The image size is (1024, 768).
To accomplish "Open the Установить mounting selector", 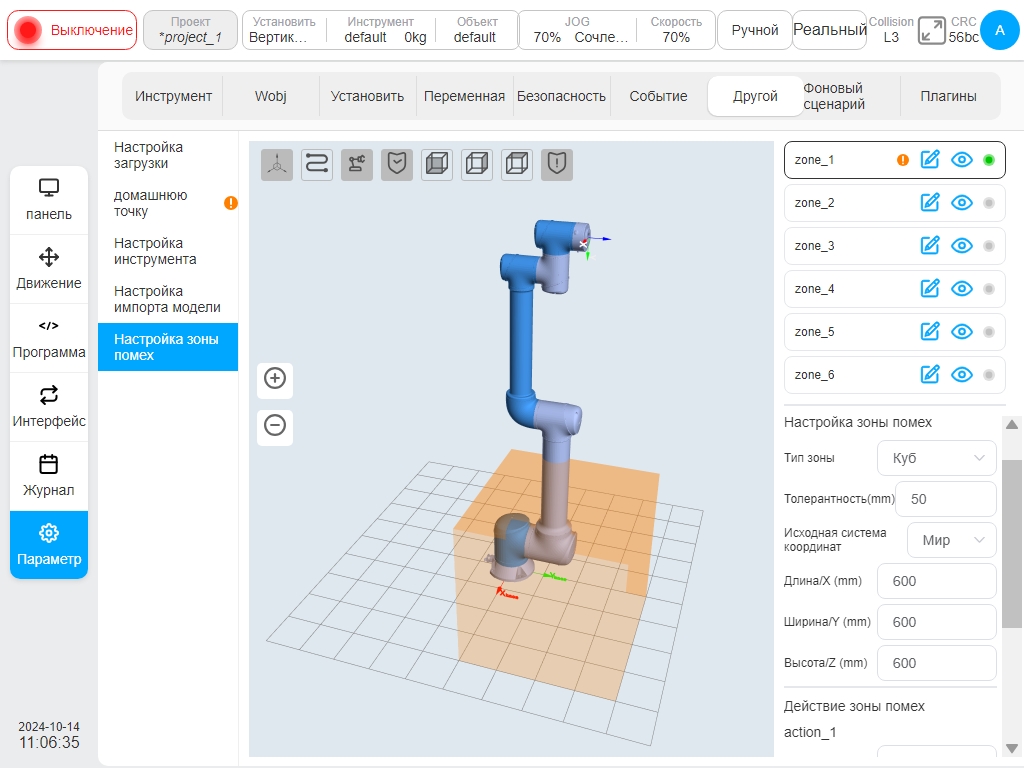I will pos(283,30).
